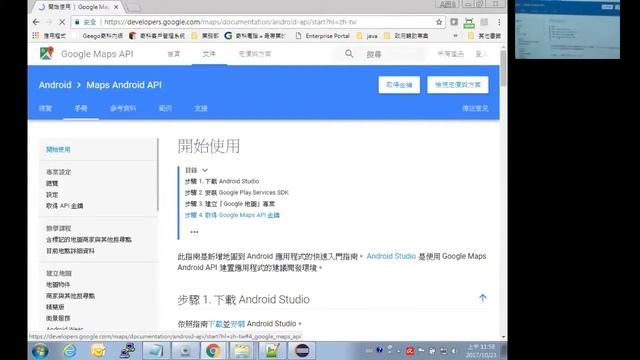Viewport: 640px width, 360px height.
Task: Open the java bookmarks folder
Action: 367,36
